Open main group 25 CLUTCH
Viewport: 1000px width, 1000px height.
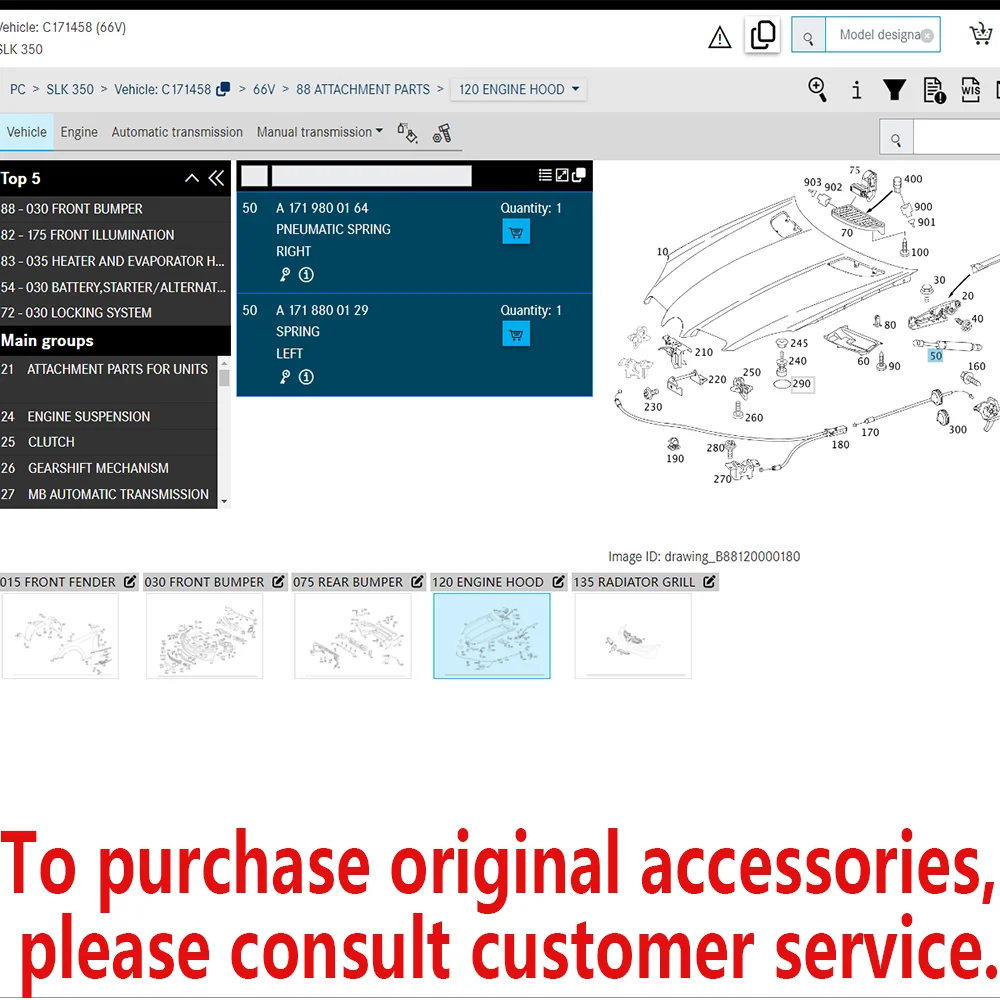(x=108, y=442)
